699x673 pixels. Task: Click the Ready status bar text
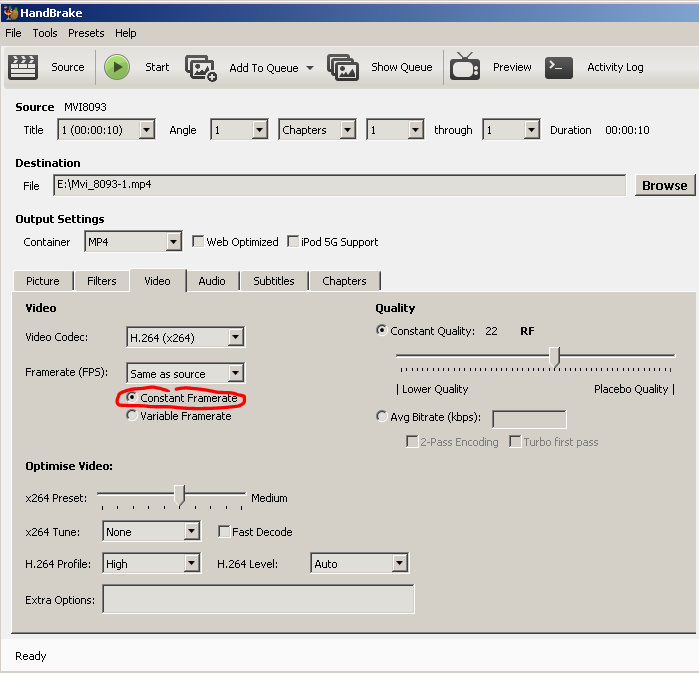pyautogui.click(x=31, y=656)
